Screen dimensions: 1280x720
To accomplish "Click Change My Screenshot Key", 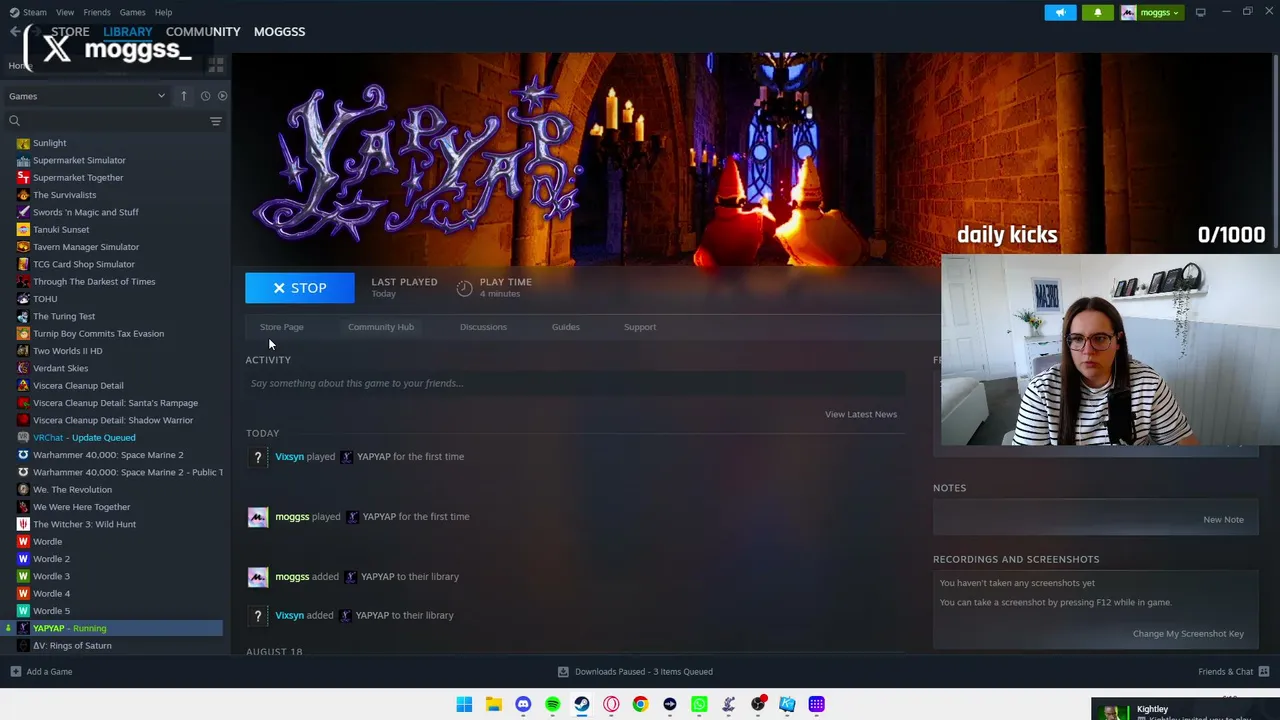I will pos(1188,634).
